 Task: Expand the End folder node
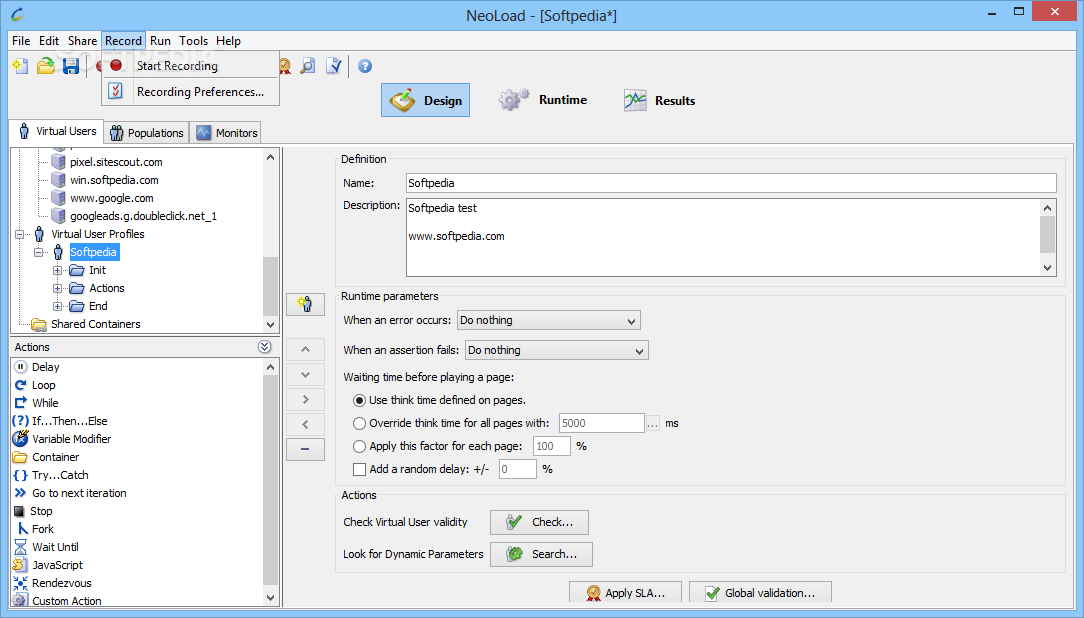click(57, 306)
